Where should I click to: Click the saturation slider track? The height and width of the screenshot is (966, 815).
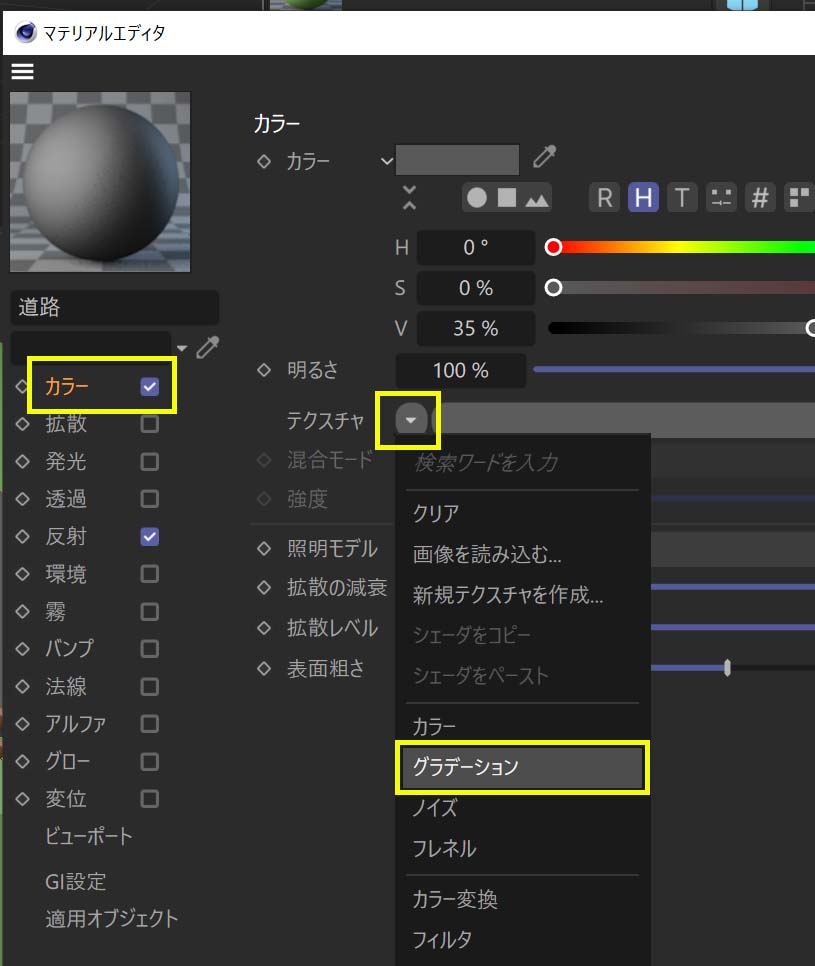(680, 288)
